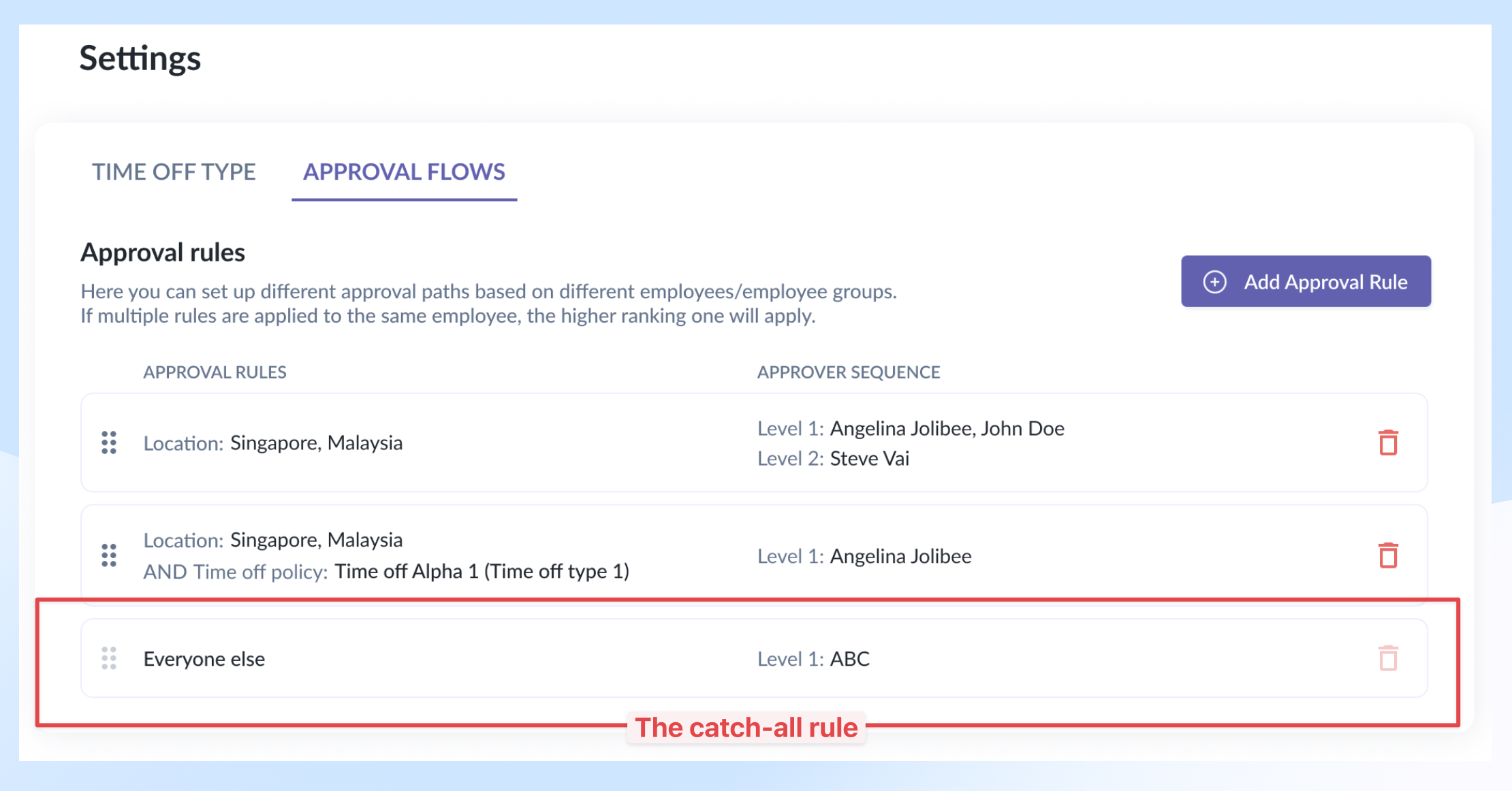Delete the Everyone else catch-all rule

pos(1387,658)
